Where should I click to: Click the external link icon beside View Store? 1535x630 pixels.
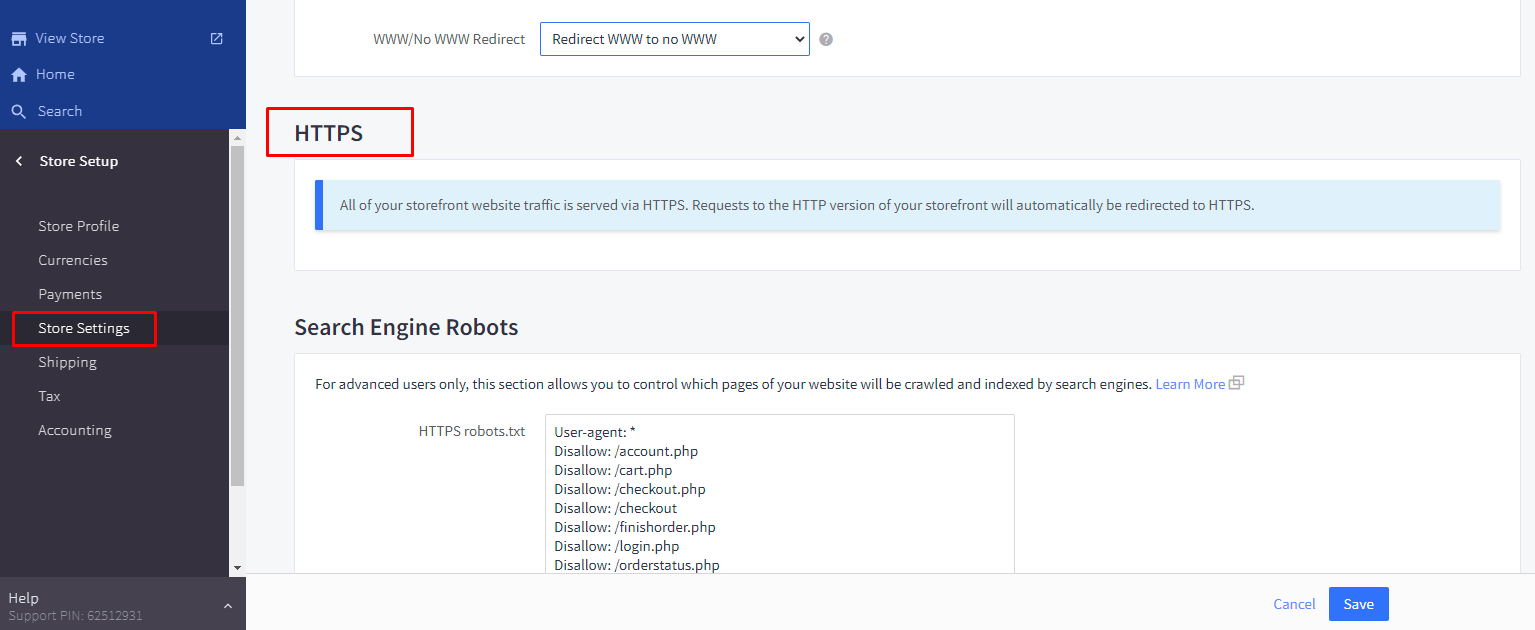coord(217,39)
